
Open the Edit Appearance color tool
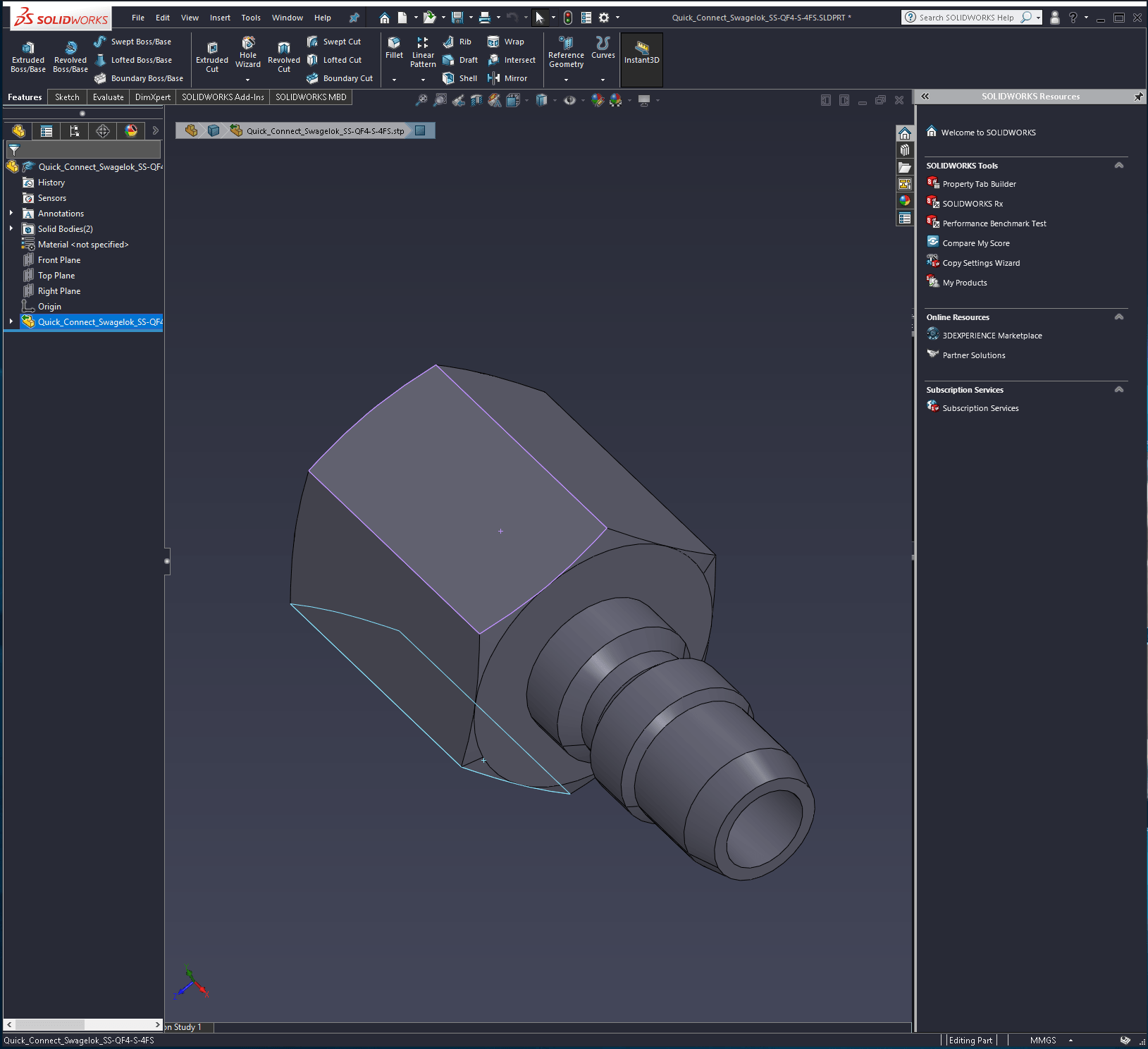click(598, 100)
